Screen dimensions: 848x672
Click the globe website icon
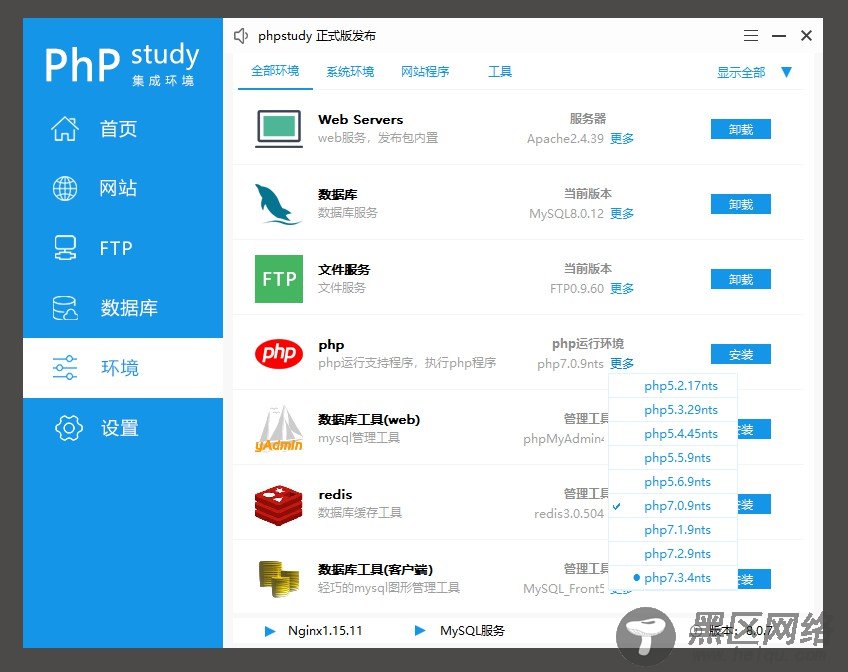pos(65,188)
